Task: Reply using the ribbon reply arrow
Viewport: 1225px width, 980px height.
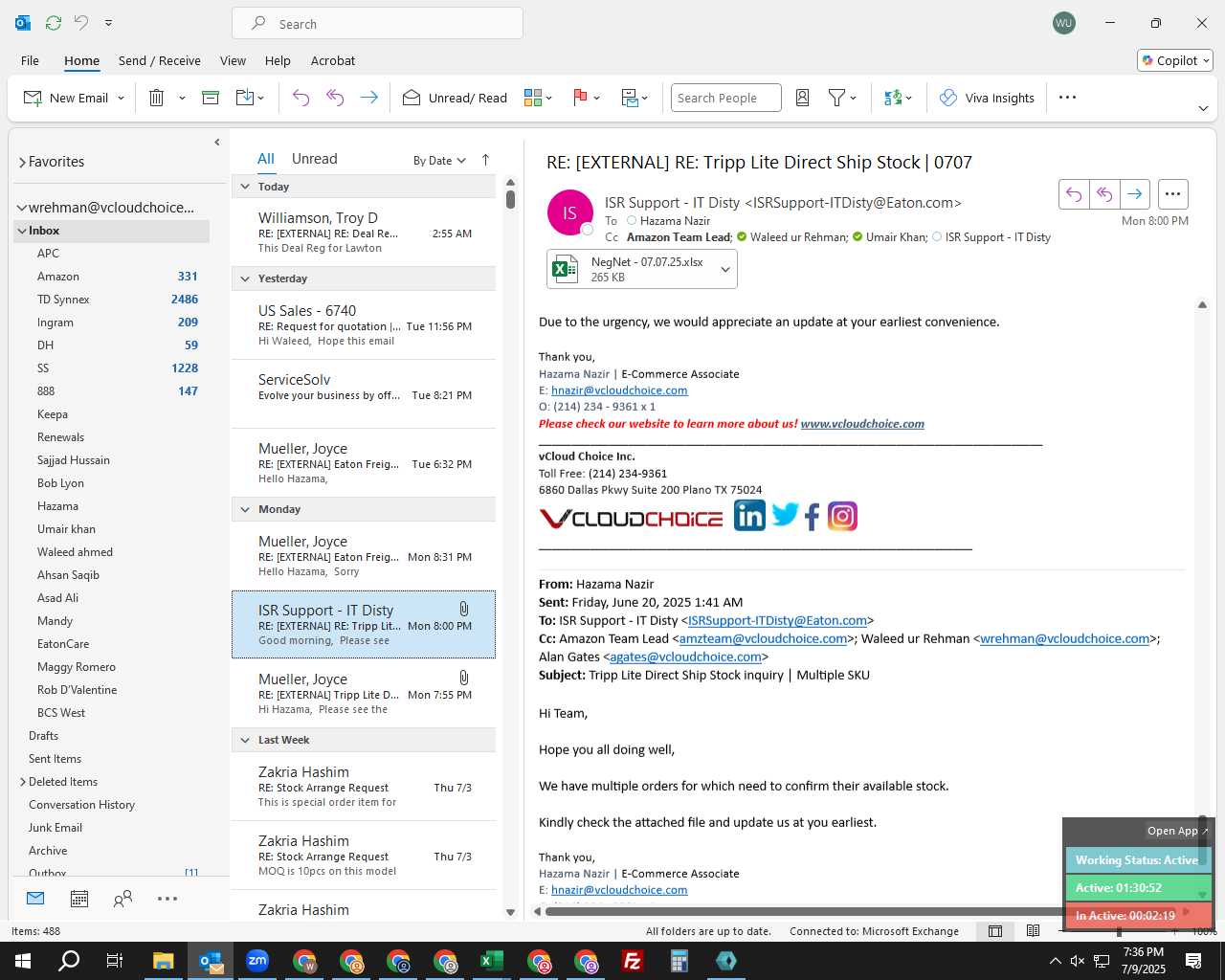Action: pos(301,98)
